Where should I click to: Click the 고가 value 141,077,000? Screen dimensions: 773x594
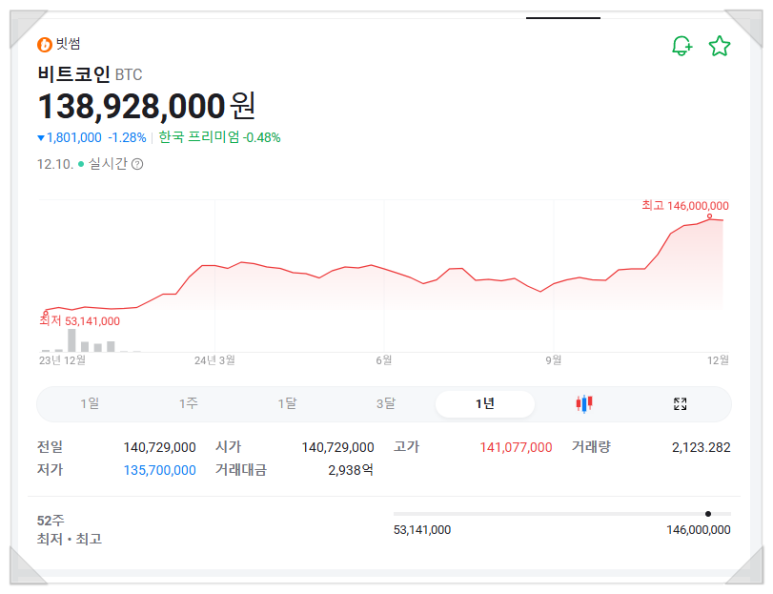click(516, 447)
